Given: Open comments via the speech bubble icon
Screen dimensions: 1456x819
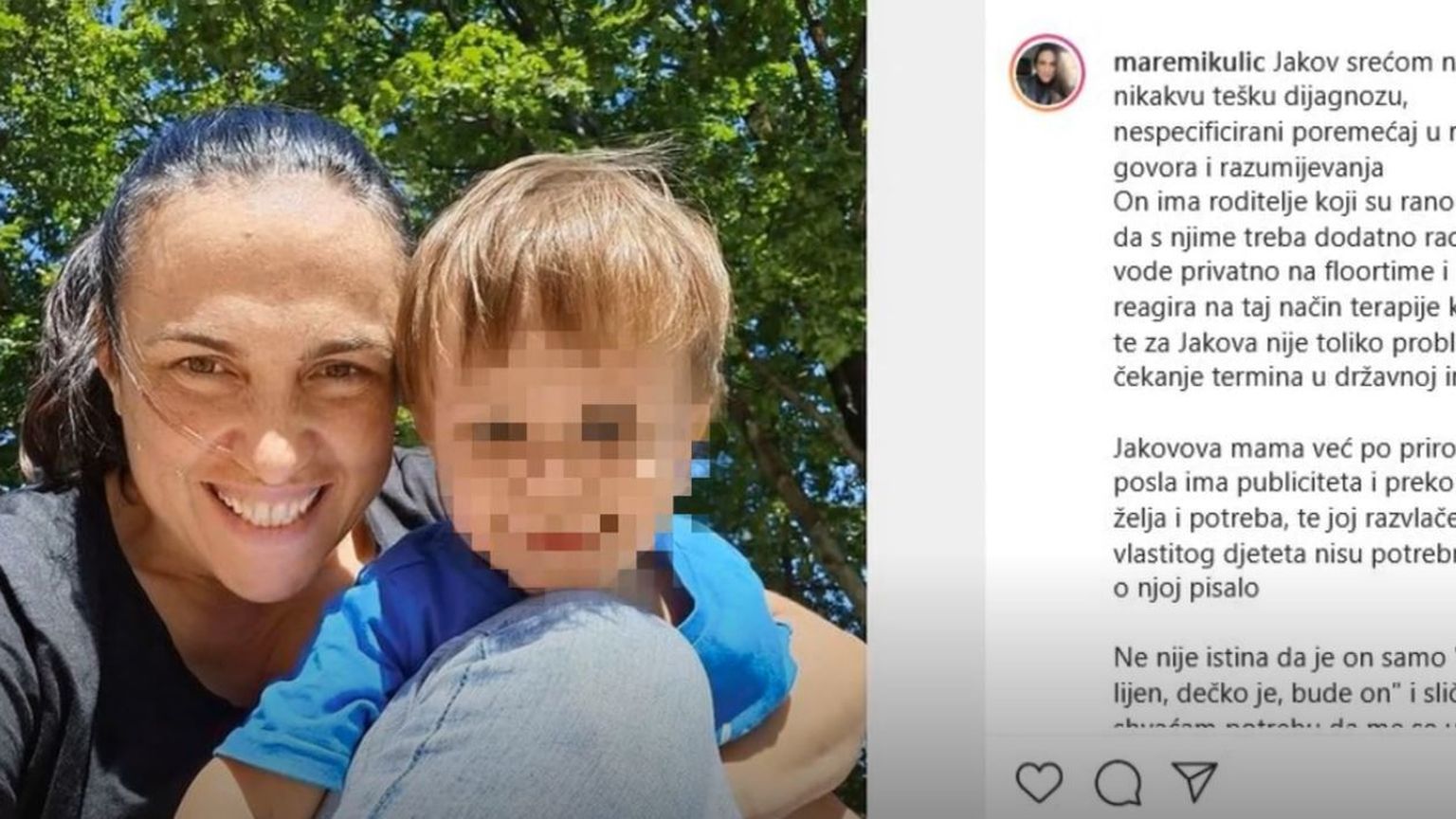Looking at the screenshot, I should click(1118, 783).
